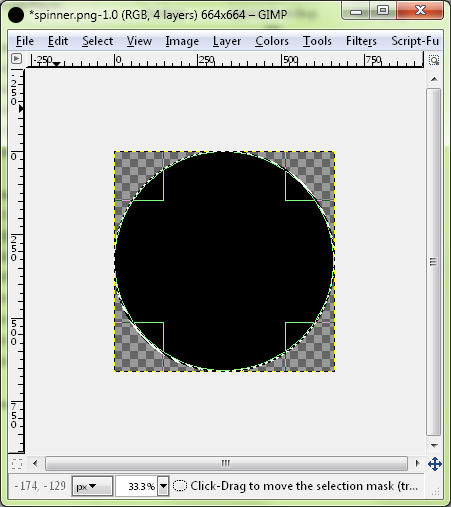Click the horizontal scrollbar left arrow

(35, 463)
